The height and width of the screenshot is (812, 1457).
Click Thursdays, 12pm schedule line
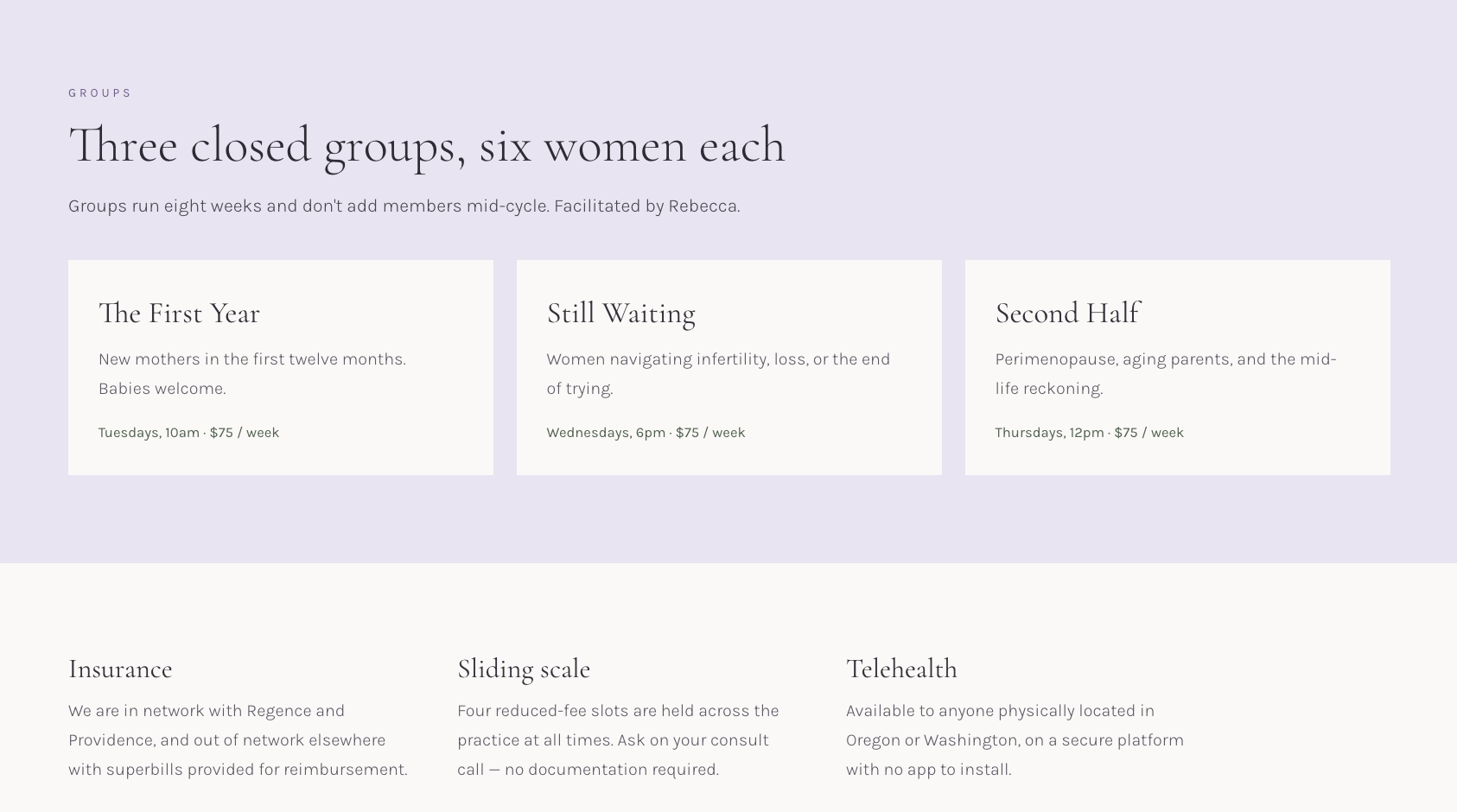click(1089, 432)
